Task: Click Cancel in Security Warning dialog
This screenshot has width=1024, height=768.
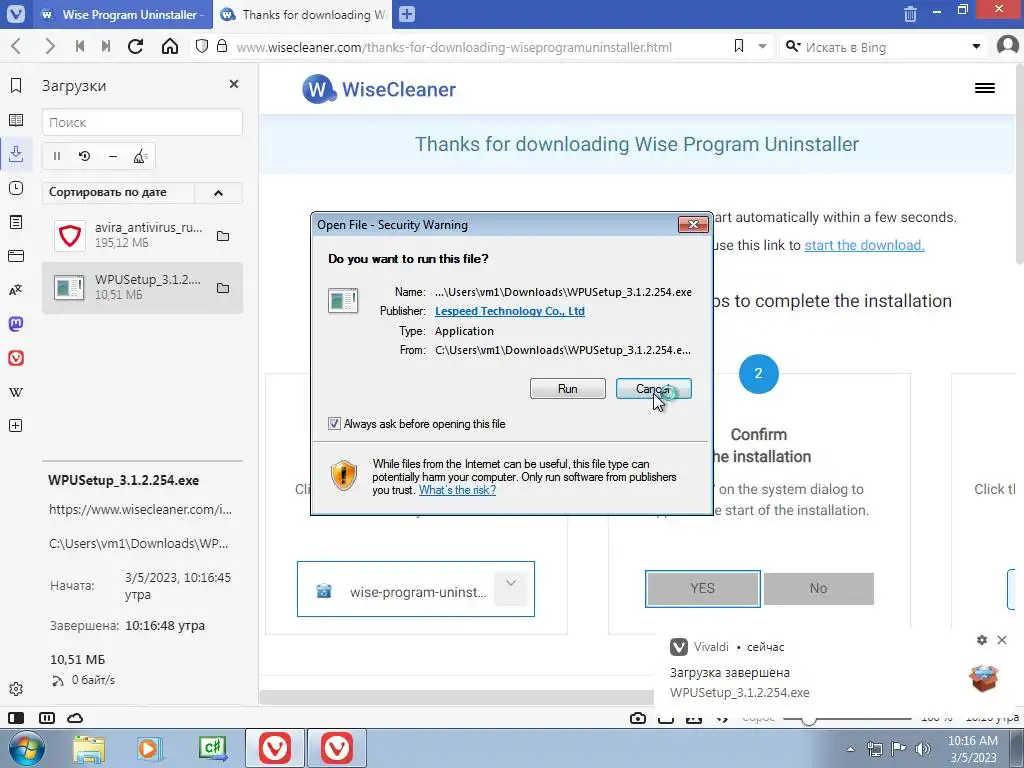Action: pos(654,389)
